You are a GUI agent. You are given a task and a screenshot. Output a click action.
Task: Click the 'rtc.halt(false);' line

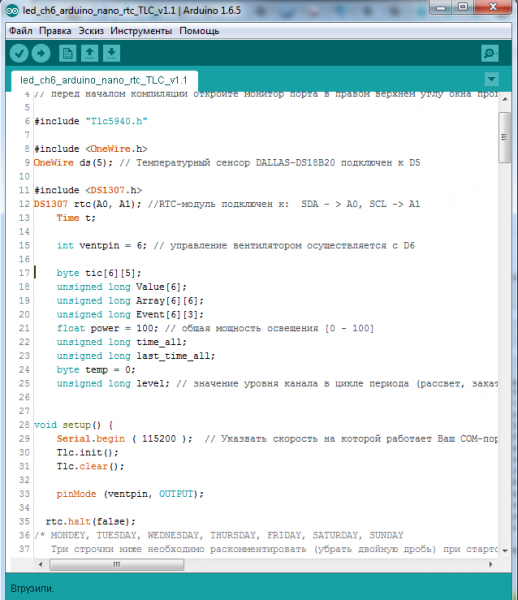(x=91, y=520)
